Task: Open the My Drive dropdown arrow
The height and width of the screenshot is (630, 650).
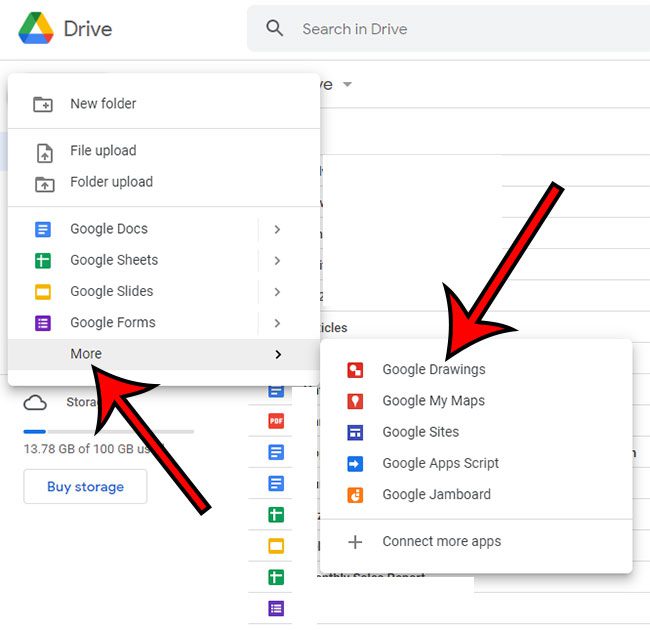Action: tap(347, 85)
